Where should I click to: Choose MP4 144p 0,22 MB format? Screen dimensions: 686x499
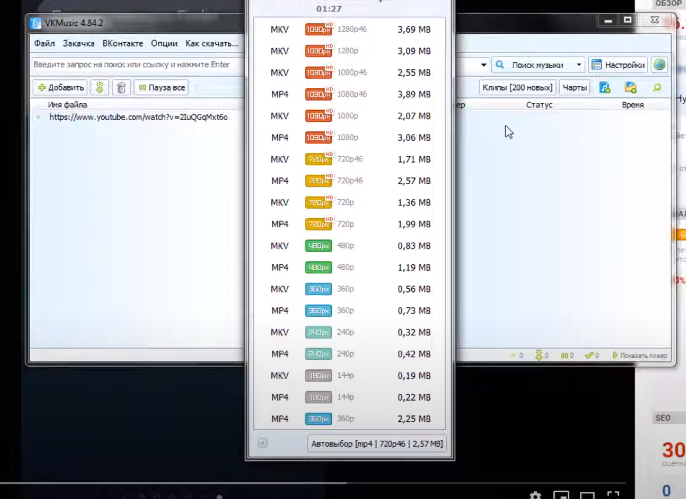pyautogui.click(x=350, y=397)
